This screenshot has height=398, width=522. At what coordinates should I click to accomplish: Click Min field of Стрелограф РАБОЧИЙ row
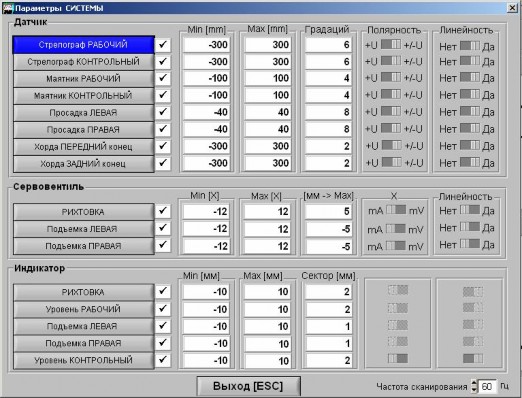click(206, 45)
